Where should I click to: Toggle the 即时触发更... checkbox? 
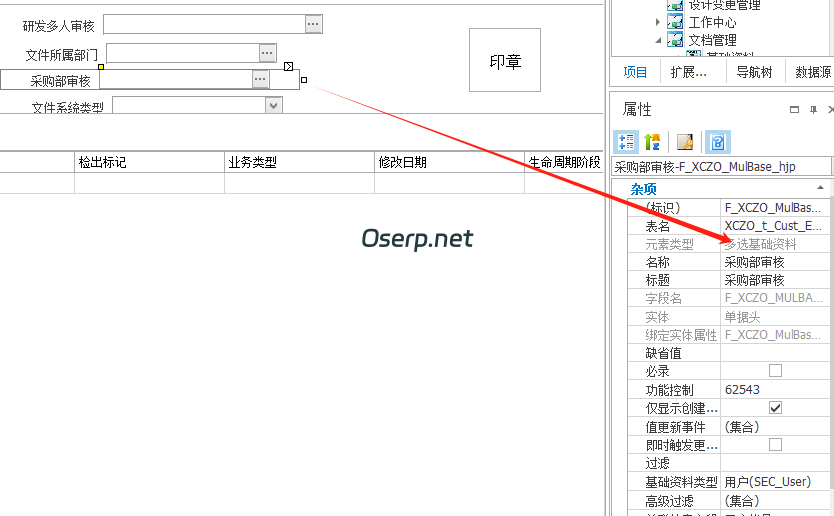[775, 444]
